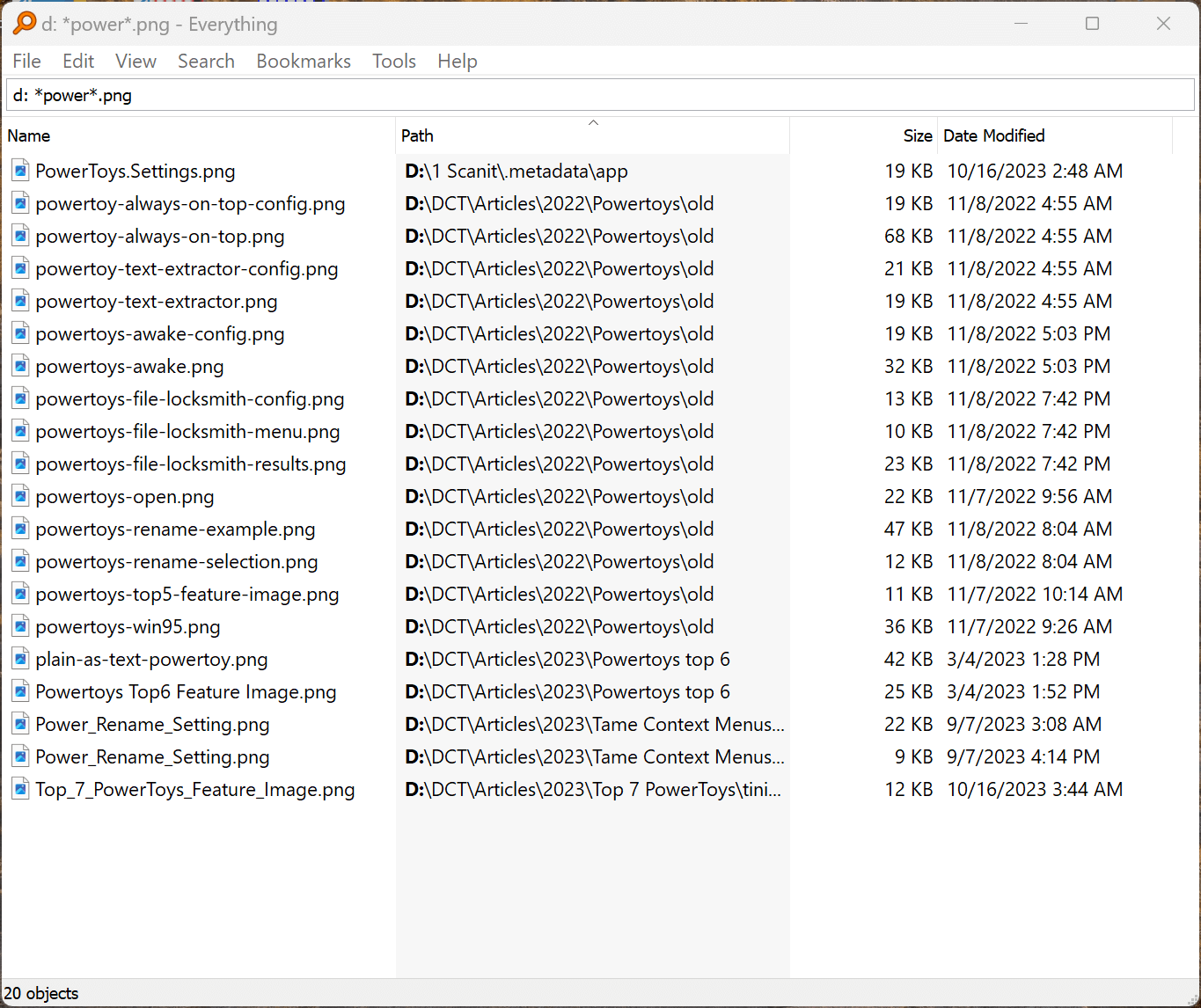Click the icon beside powertoy-always-on-top.png
This screenshot has width=1201, height=1008.
pos(20,236)
